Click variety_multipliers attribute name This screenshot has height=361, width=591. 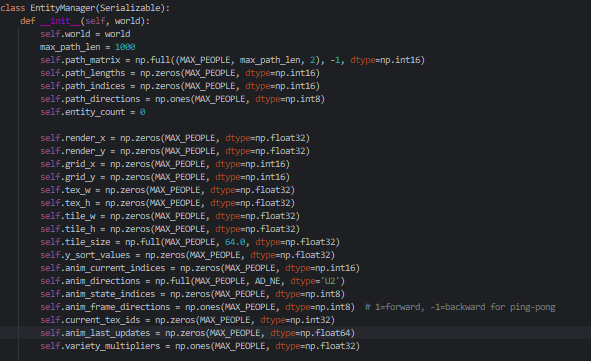point(113,346)
